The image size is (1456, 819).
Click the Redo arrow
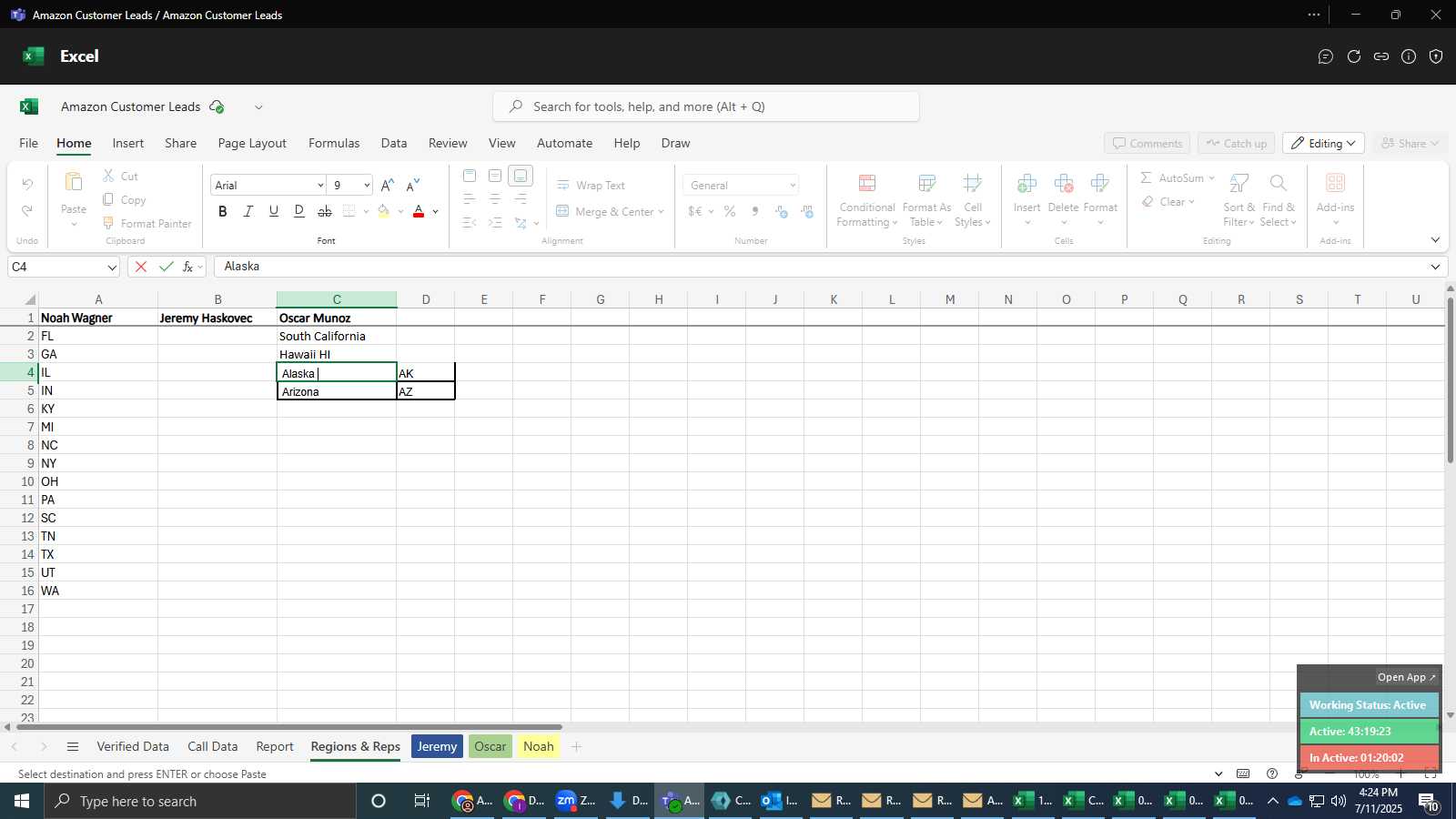click(27, 210)
